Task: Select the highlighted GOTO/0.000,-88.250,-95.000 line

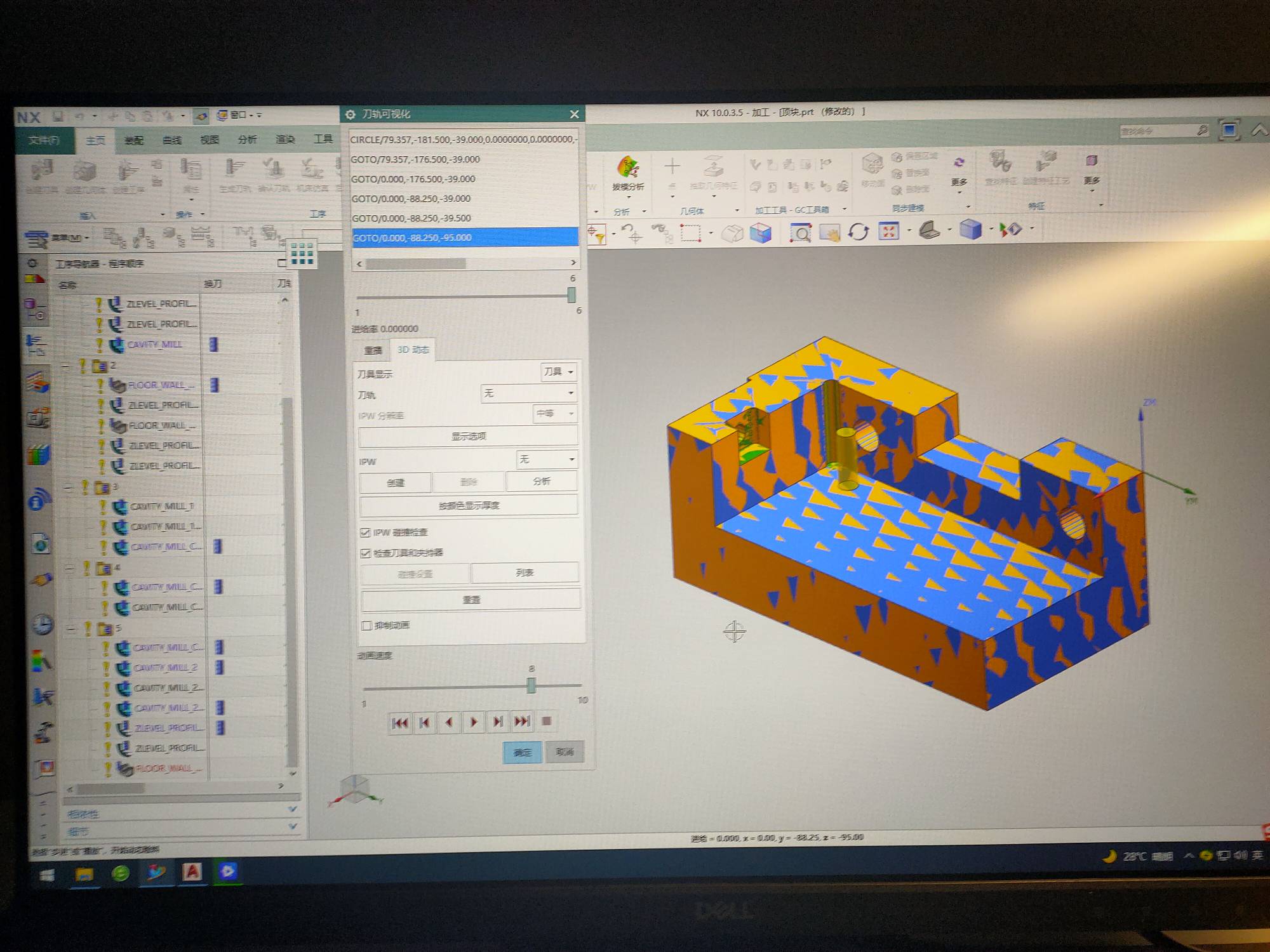Action: (x=464, y=238)
